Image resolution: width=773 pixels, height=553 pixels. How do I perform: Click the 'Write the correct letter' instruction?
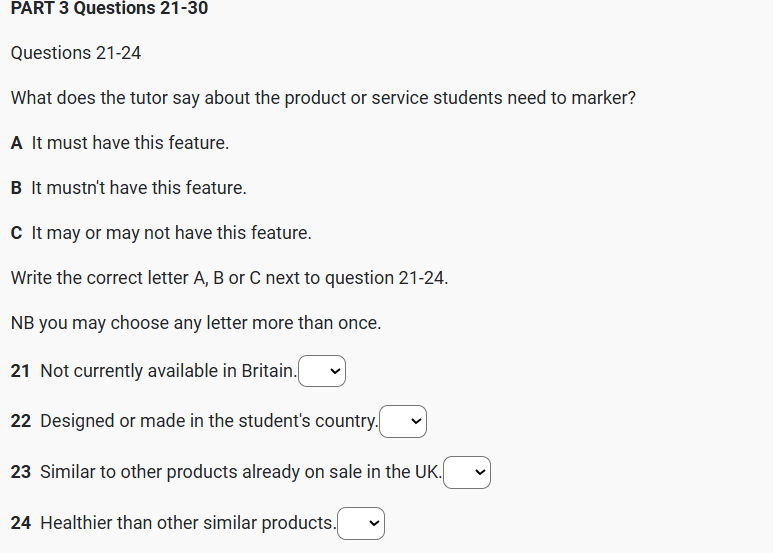point(229,278)
